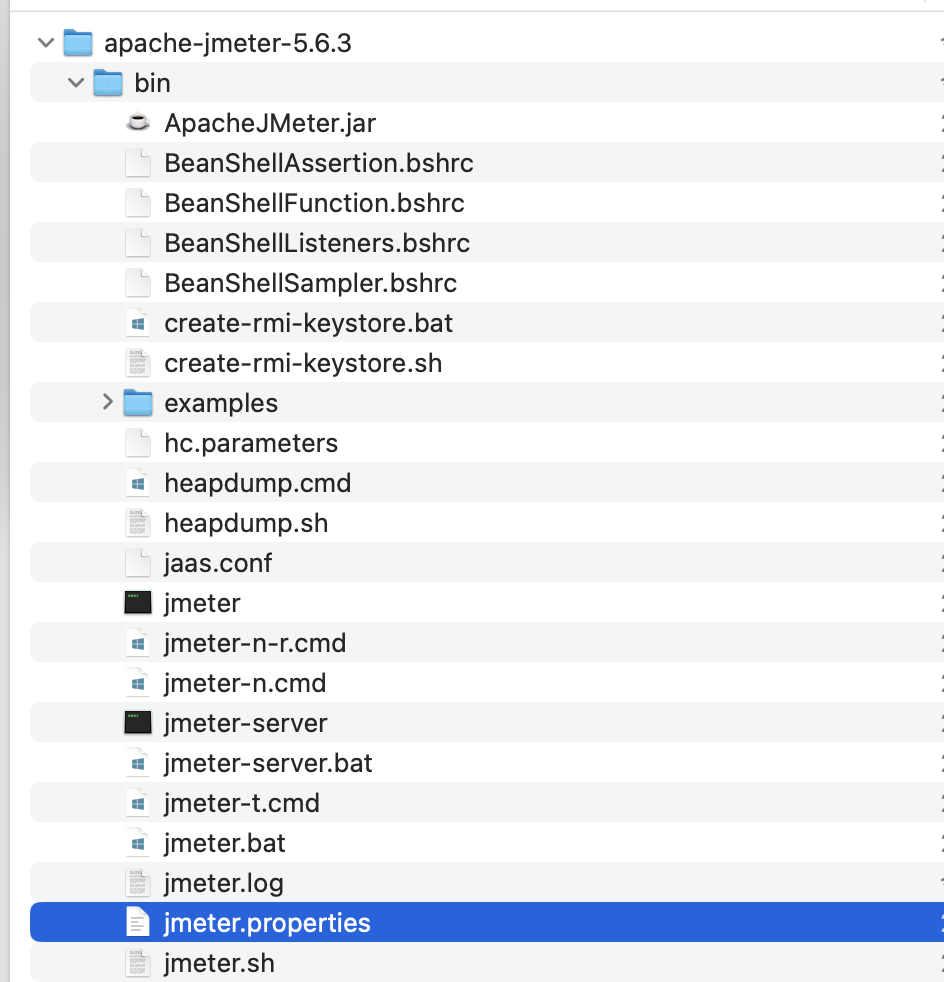Click the jmeter.properties document icon

[x=138, y=923]
